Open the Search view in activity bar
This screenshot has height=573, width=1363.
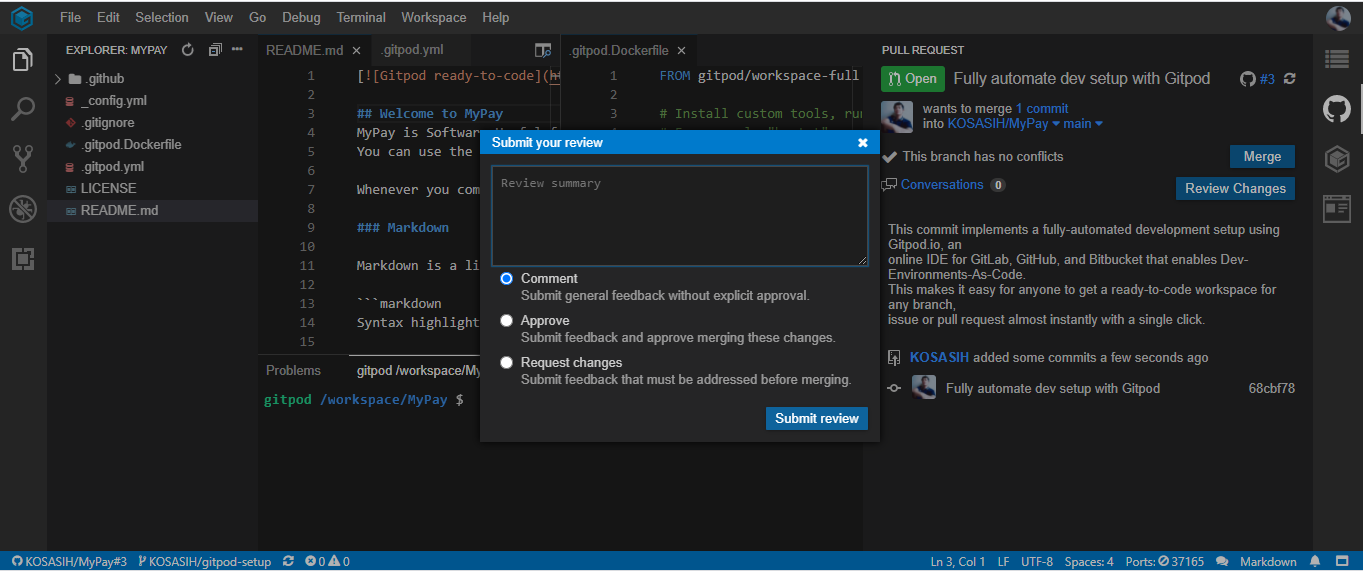22,108
